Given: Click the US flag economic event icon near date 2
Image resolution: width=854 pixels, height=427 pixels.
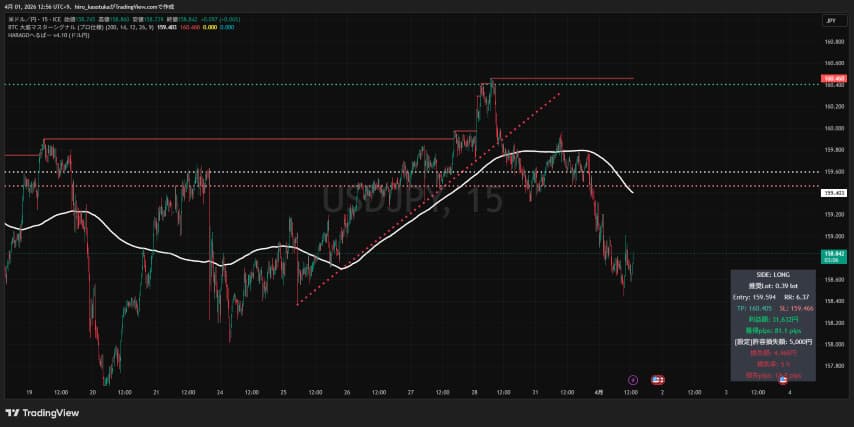Looking at the screenshot, I should pos(660,380).
